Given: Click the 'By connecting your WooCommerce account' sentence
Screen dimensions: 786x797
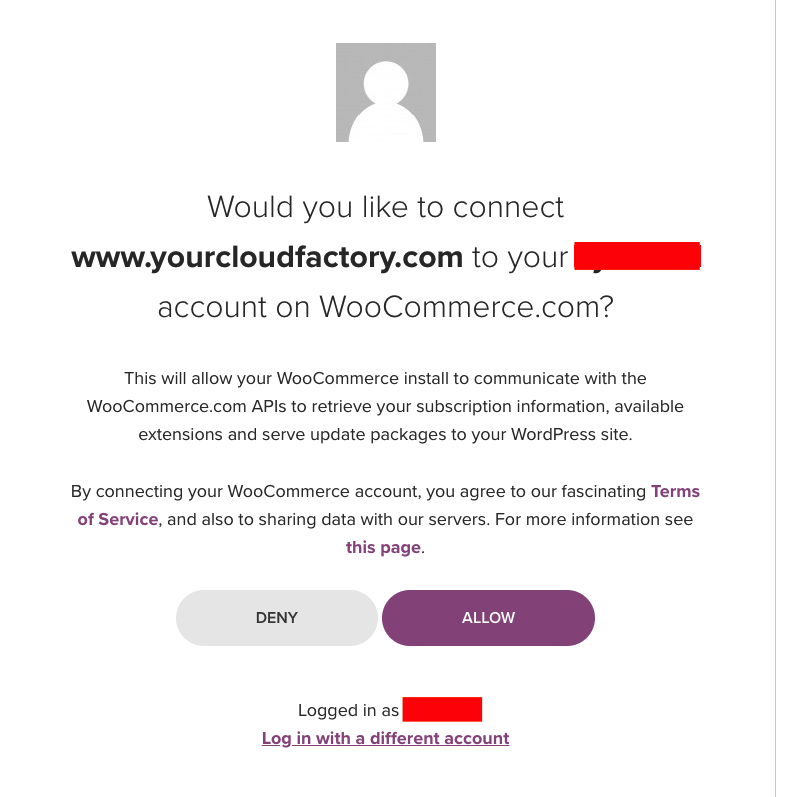Looking at the screenshot, I should (244, 492).
